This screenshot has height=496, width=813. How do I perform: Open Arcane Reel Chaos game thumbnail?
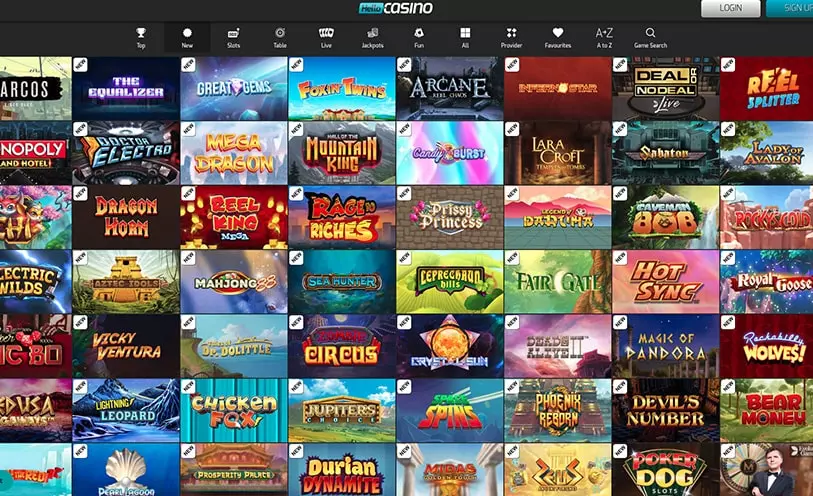click(x=450, y=89)
